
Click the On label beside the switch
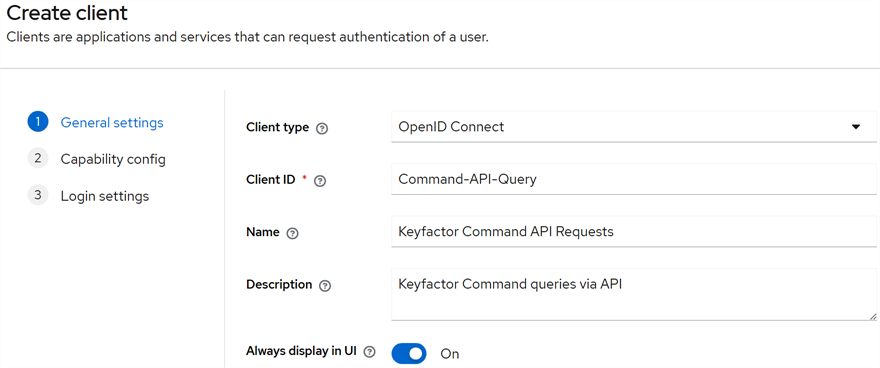click(450, 354)
